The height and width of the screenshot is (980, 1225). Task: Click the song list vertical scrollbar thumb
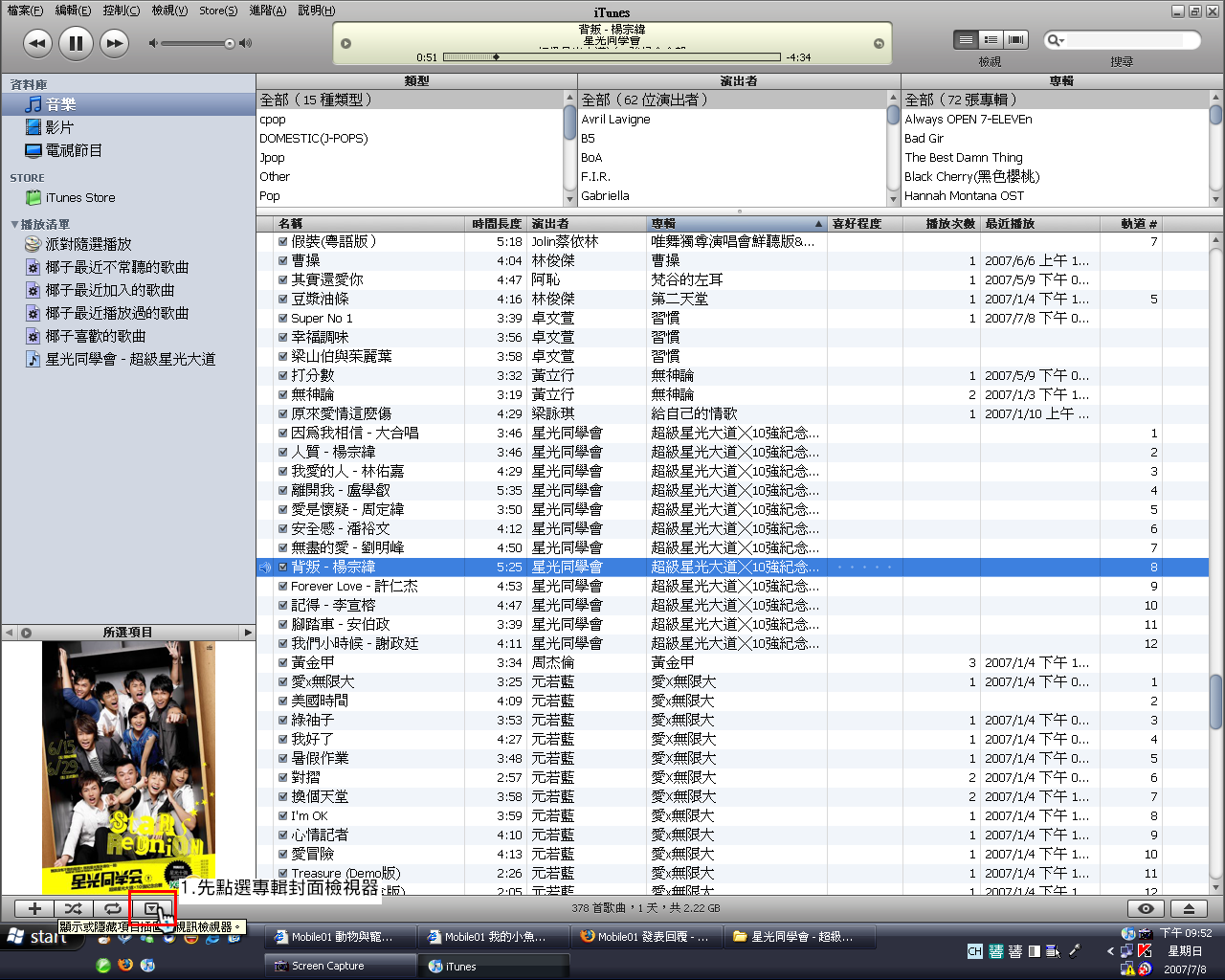coord(1215,702)
